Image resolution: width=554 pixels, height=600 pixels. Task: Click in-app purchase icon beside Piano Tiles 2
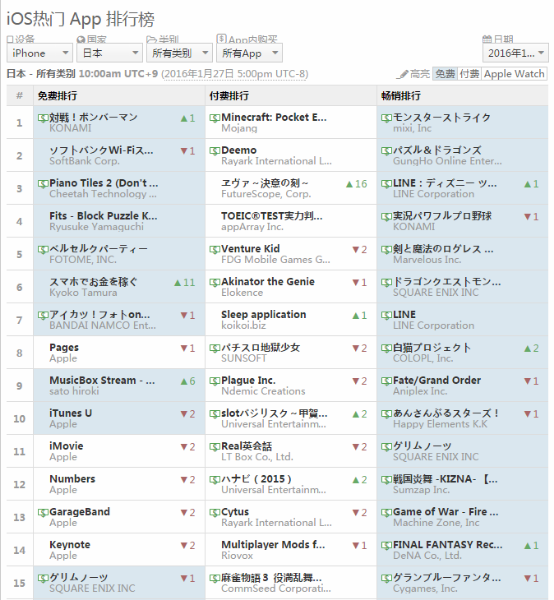pyautogui.click(x=43, y=184)
